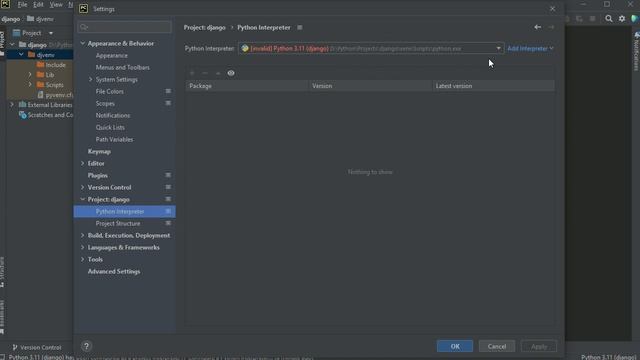Select Scopes settings page
Screen dimensions: 640x360
point(105,103)
